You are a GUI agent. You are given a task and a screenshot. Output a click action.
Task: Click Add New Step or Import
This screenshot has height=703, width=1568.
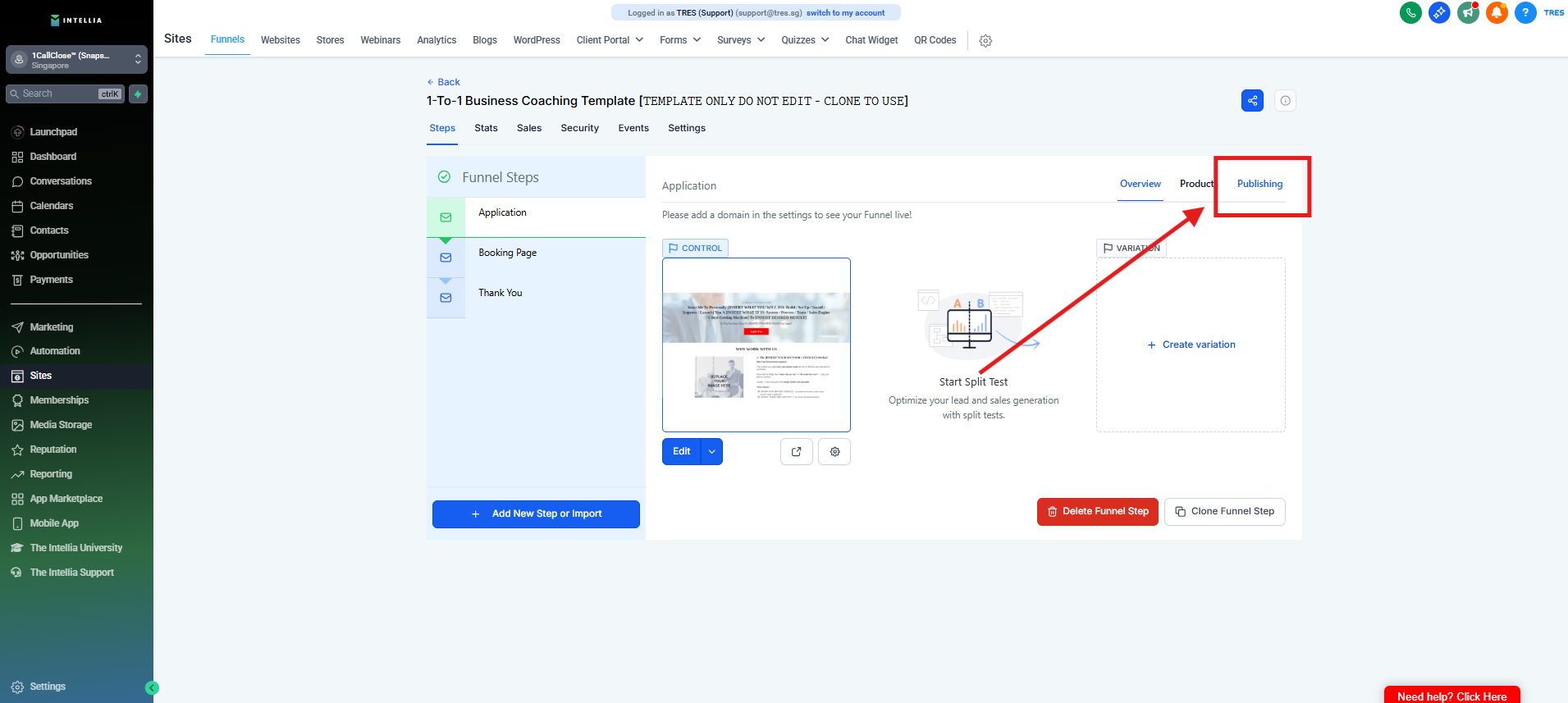coord(536,514)
